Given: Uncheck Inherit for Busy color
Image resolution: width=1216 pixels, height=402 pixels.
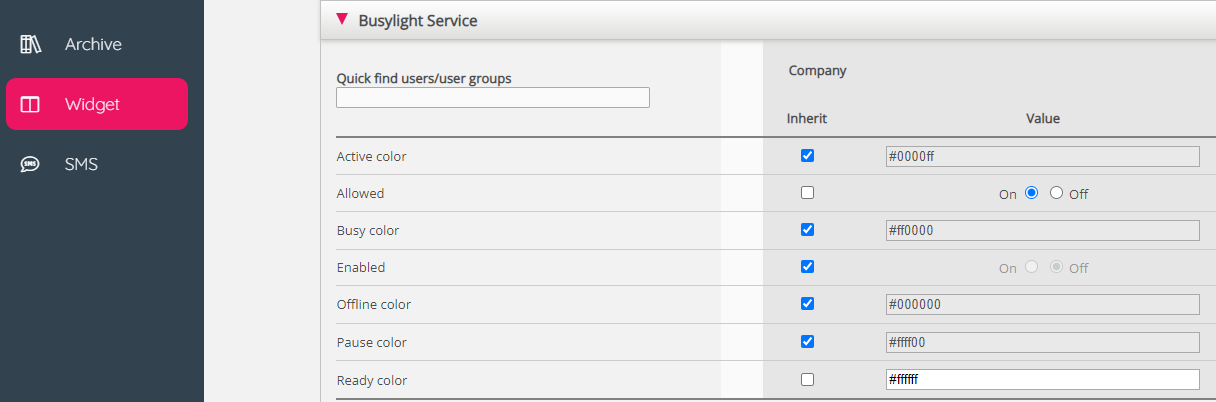Looking at the screenshot, I should click(x=807, y=230).
